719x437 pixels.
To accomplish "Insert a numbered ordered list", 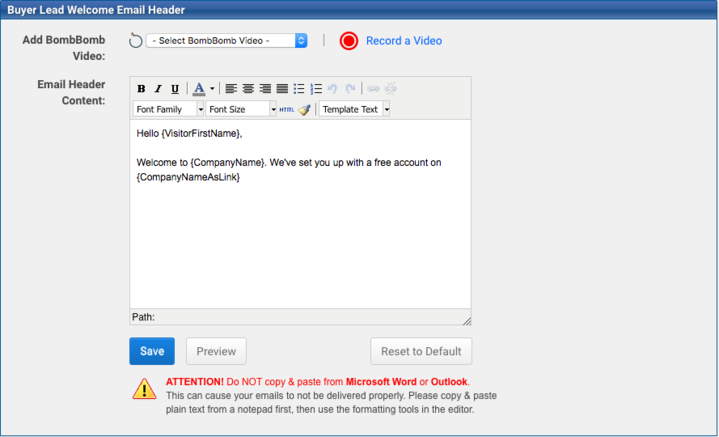I will coord(316,89).
